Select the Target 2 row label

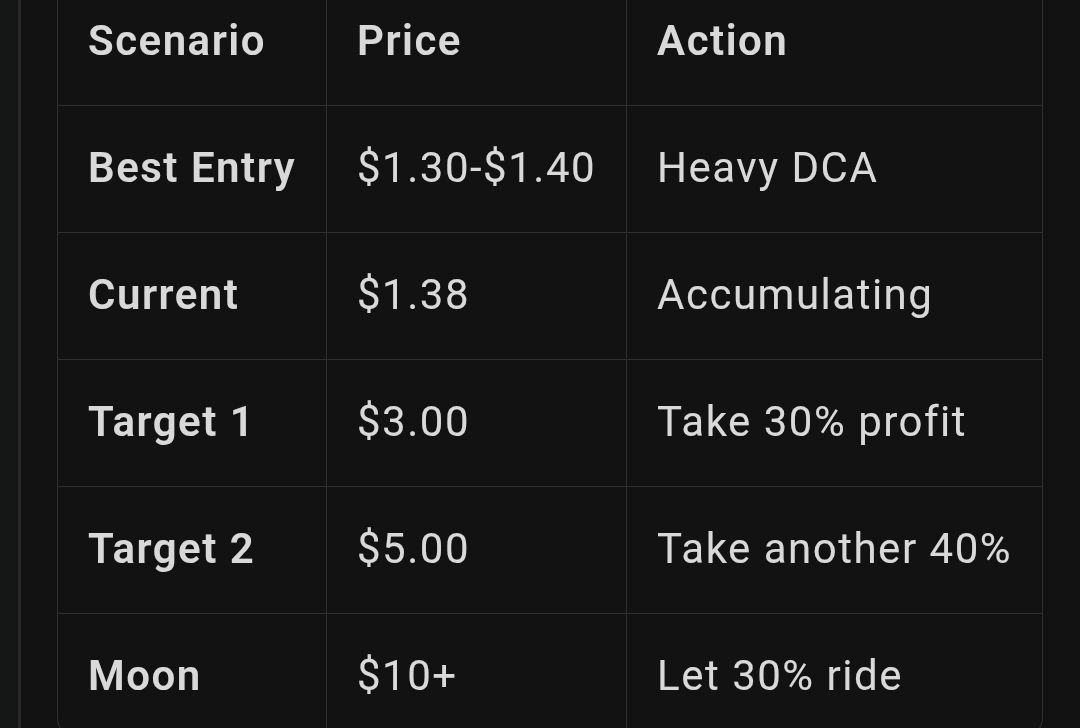click(171, 549)
